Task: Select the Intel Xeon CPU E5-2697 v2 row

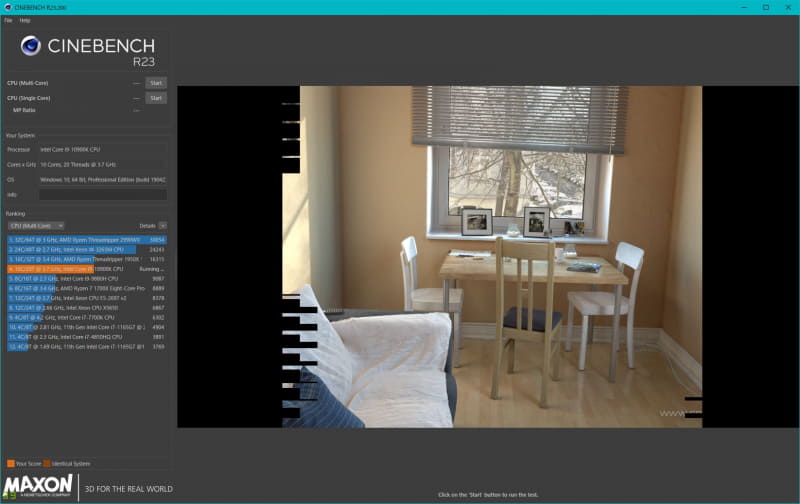Action: (87, 298)
